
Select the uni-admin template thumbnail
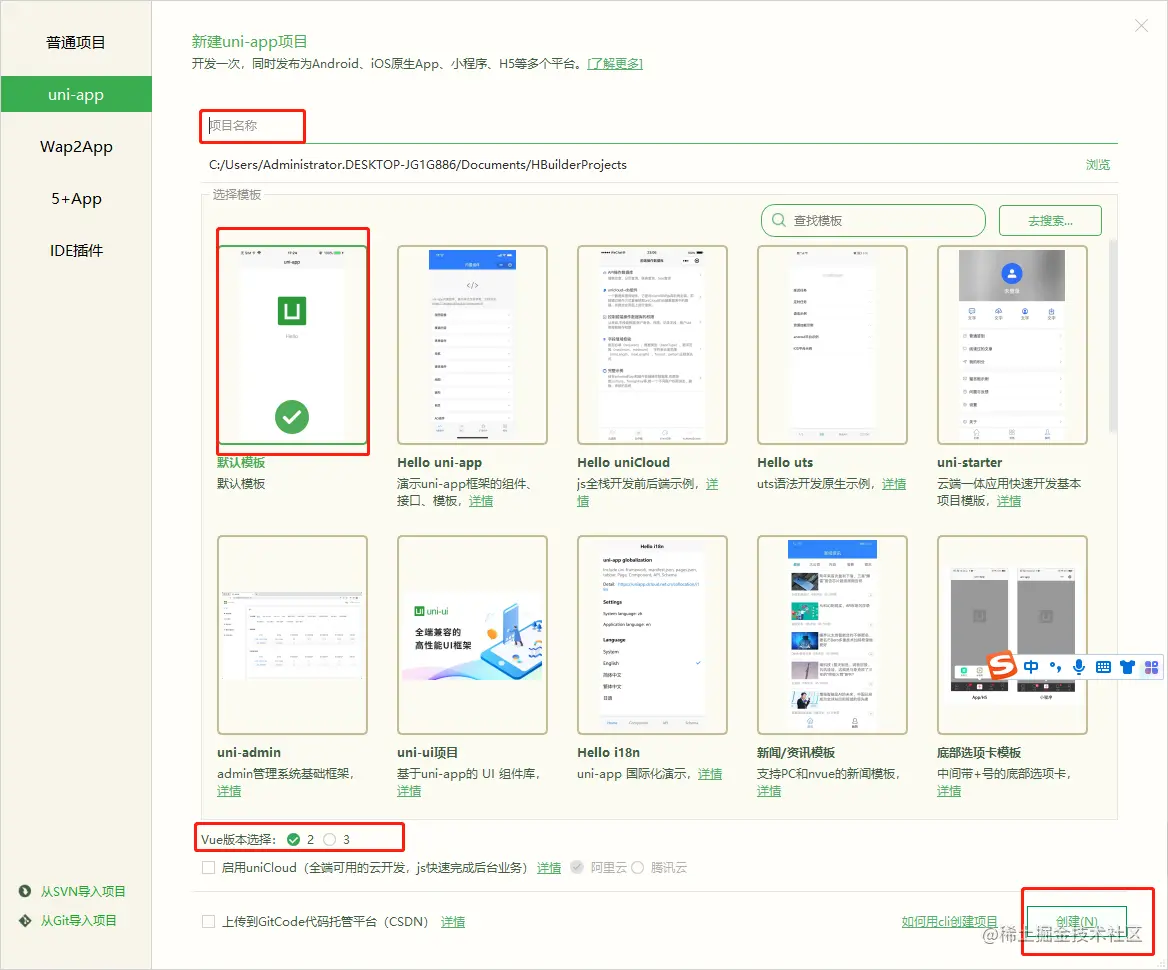(x=292, y=635)
